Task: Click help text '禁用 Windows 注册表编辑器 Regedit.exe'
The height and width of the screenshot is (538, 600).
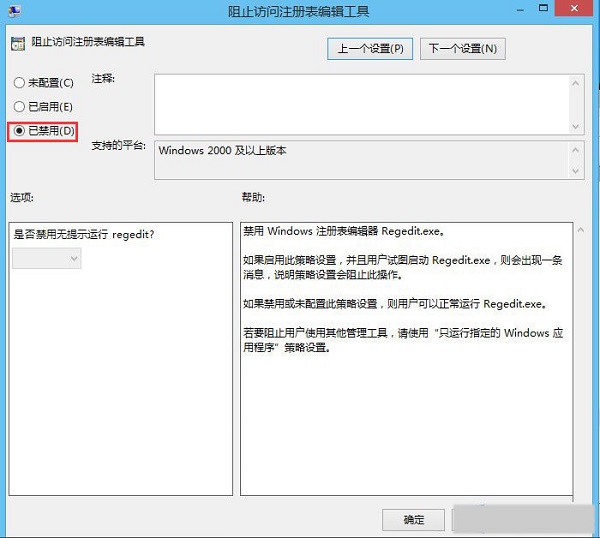Action: click(343, 231)
